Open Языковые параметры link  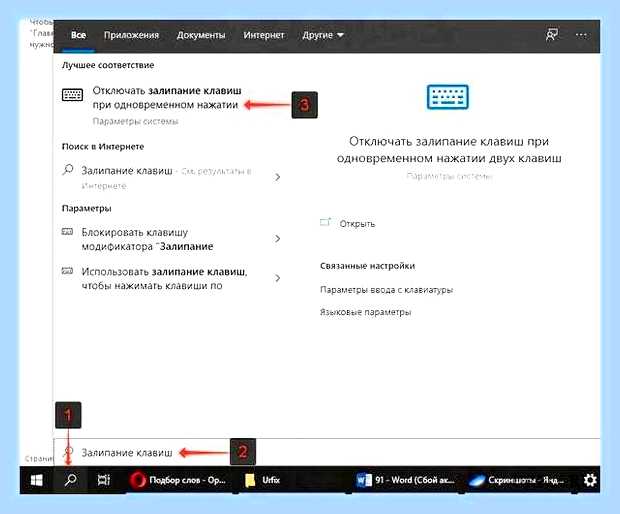[x=365, y=312]
